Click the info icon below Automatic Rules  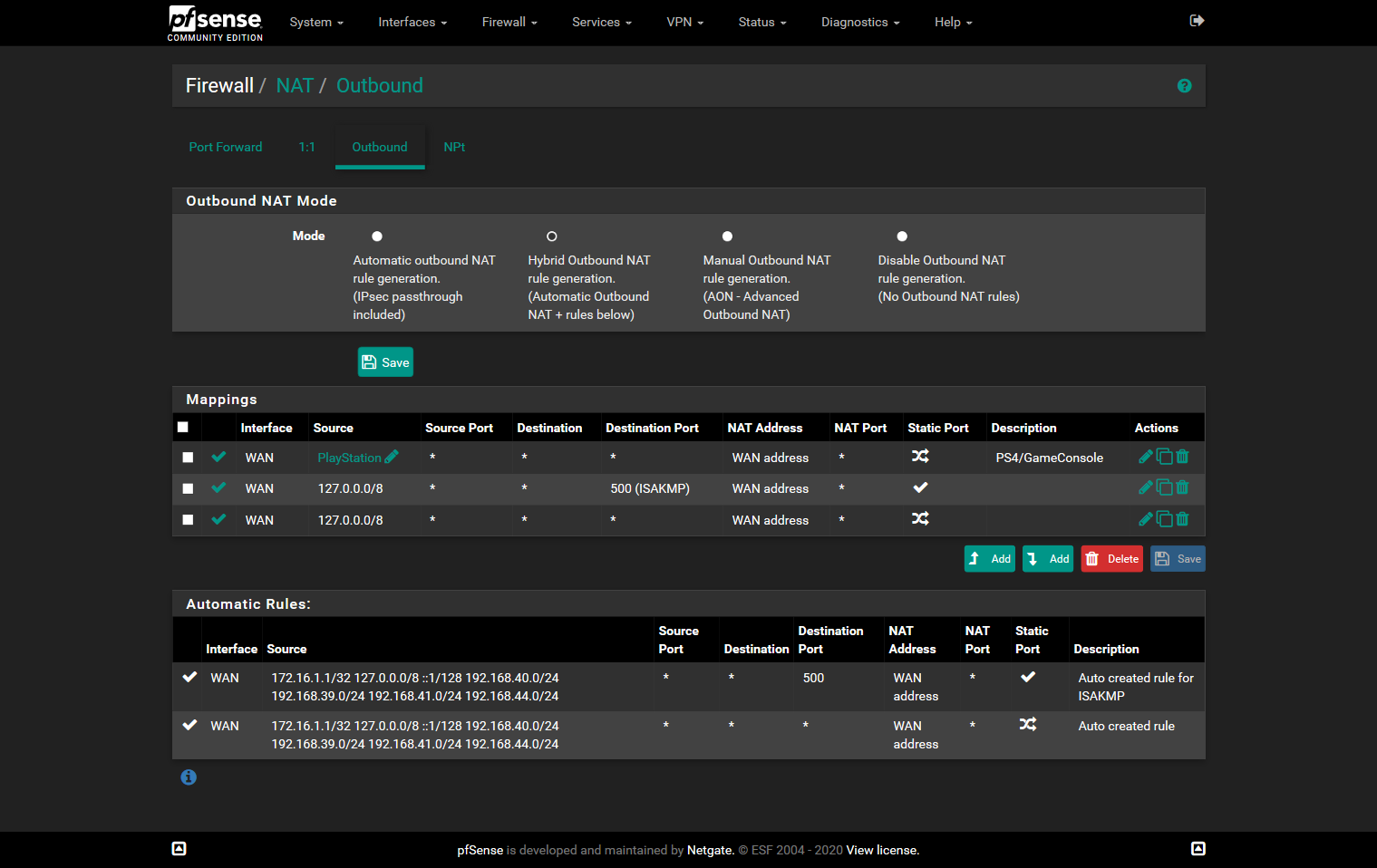[x=189, y=777]
